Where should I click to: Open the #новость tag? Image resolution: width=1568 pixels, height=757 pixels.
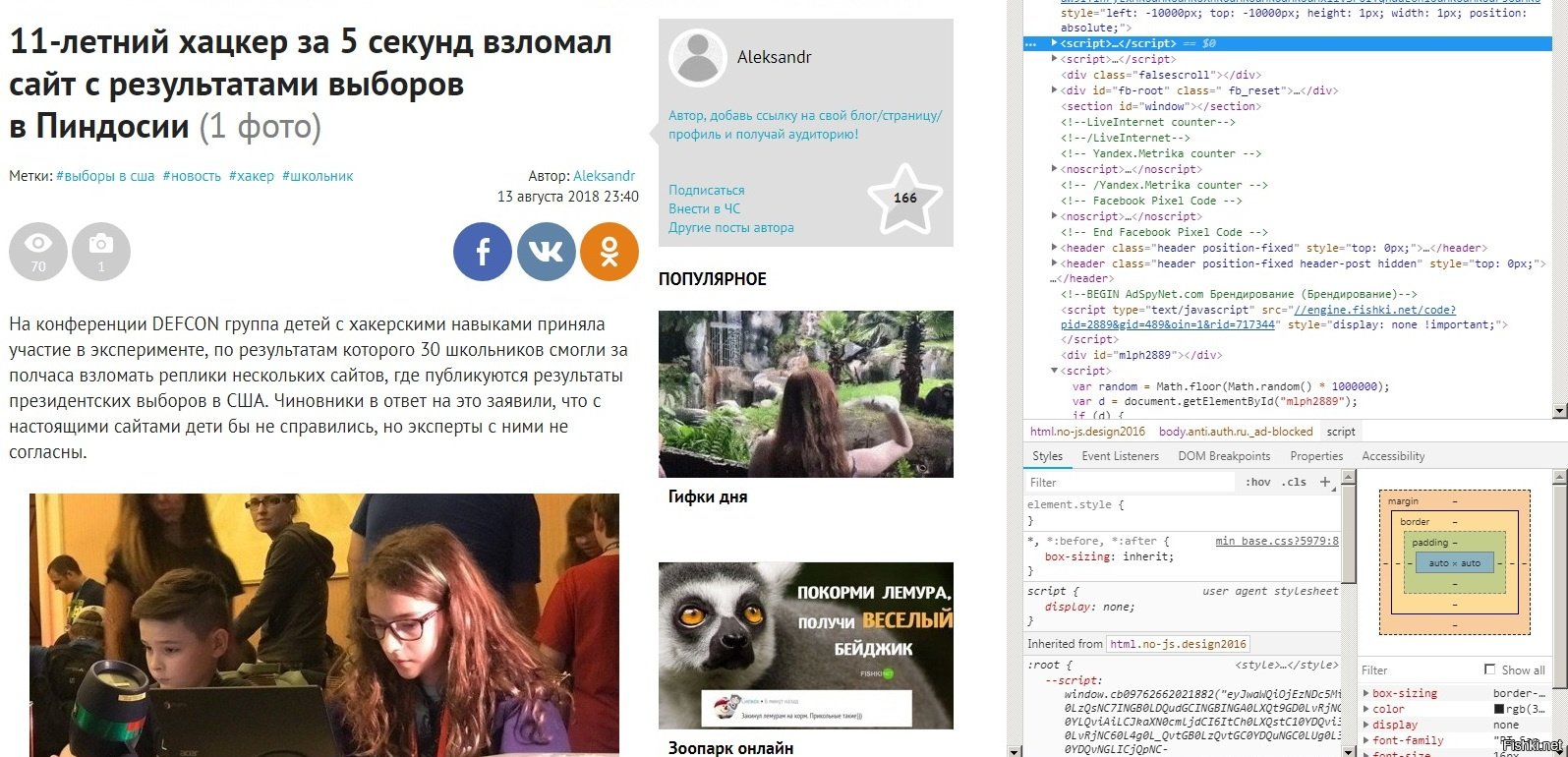pyautogui.click(x=192, y=176)
